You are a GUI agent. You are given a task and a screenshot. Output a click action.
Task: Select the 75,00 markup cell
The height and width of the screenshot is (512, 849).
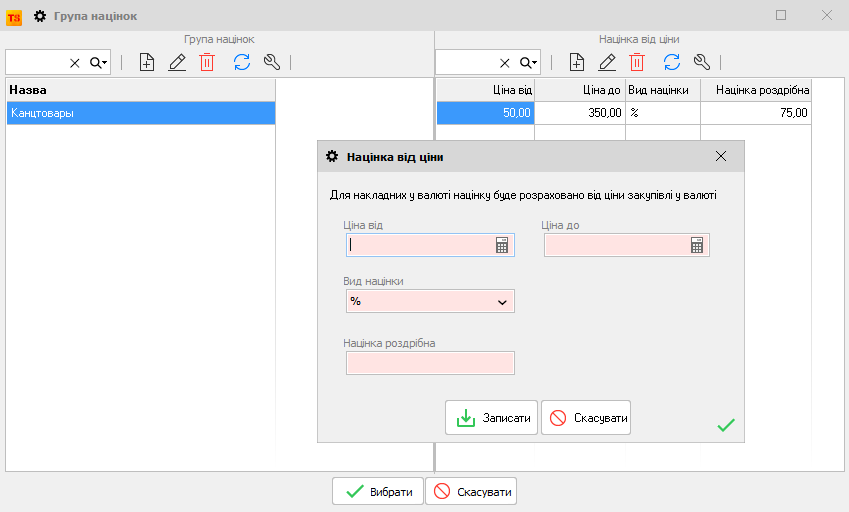pos(756,113)
